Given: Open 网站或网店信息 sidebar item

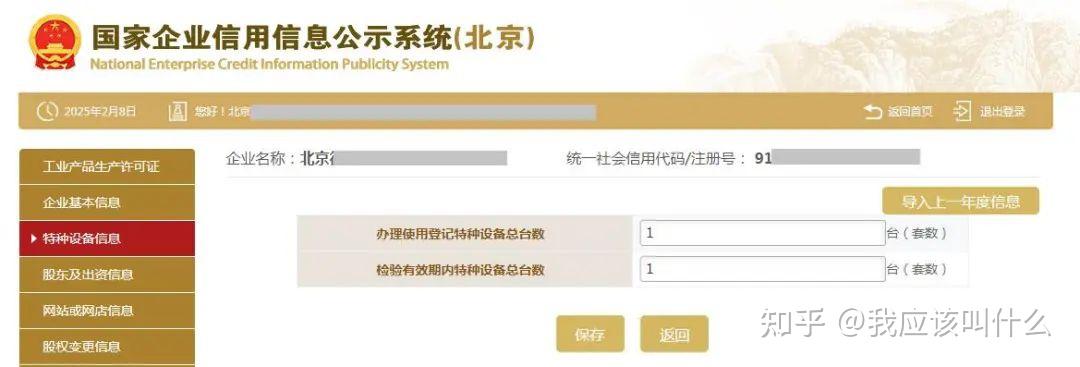Looking at the screenshot, I should click(x=107, y=310).
